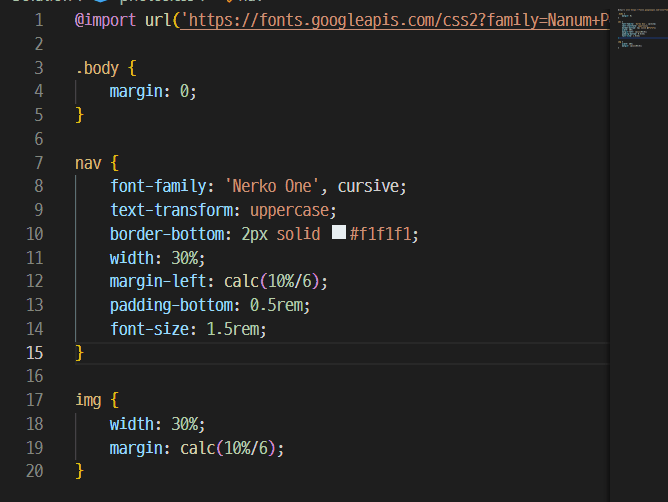Click the 'border-bottom' property name
The width and height of the screenshot is (668, 502).
(x=167, y=234)
